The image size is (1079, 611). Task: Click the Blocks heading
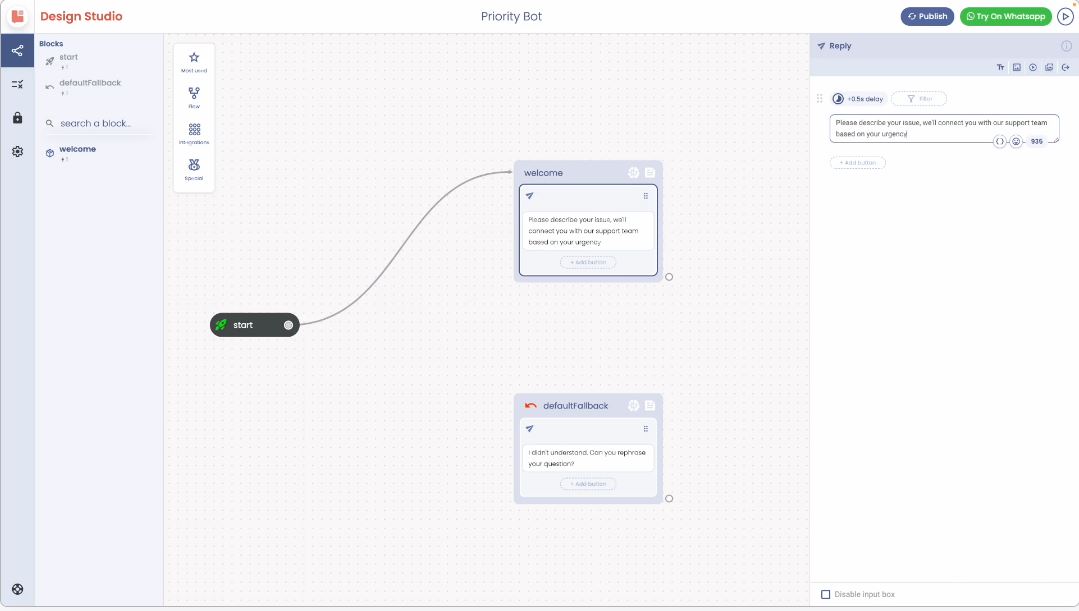pos(51,43)
